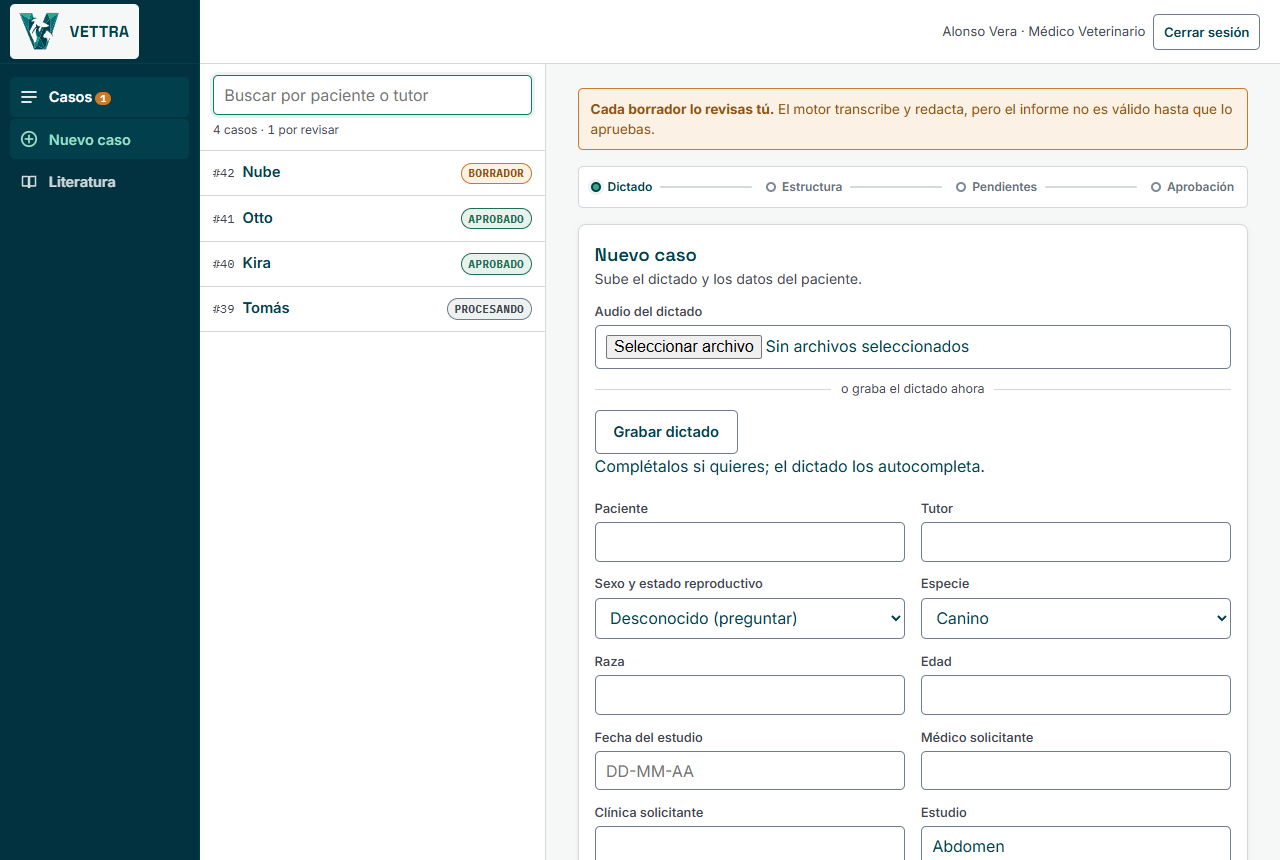
Task: Click the user name Alonso Vera
Action: tap(978, 32)
